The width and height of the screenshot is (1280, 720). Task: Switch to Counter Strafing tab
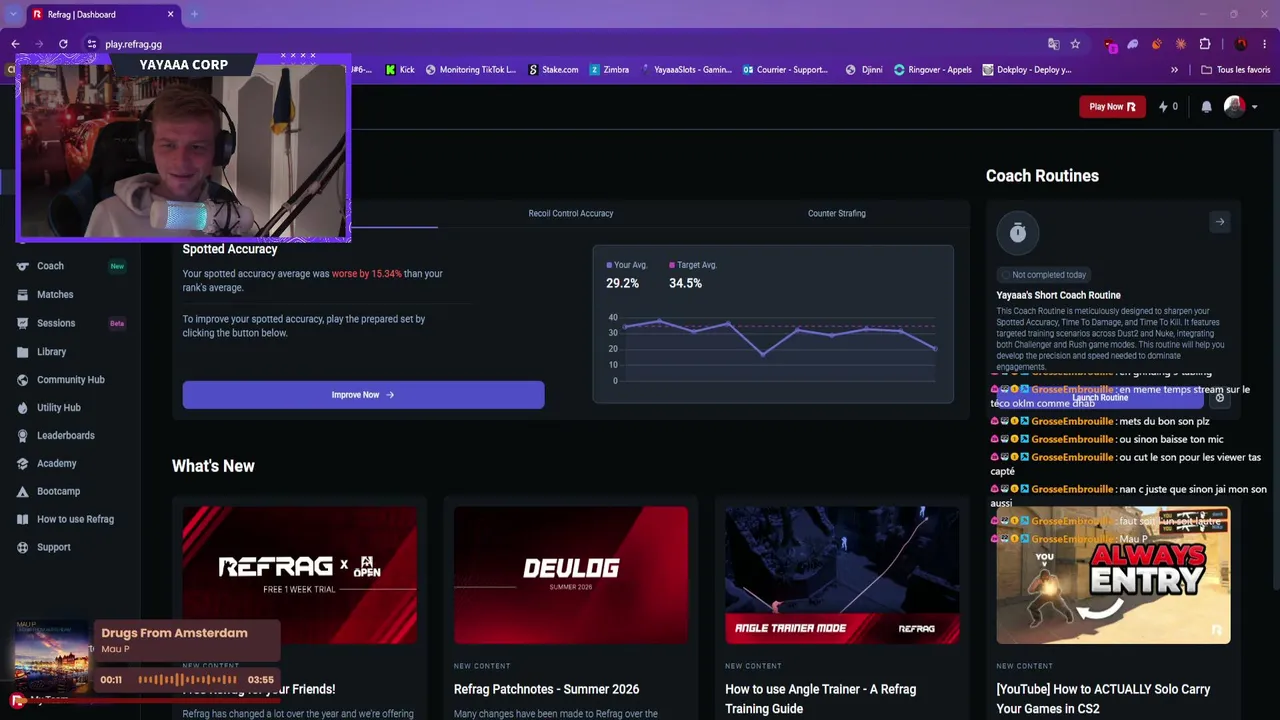[x=837, y=213]
